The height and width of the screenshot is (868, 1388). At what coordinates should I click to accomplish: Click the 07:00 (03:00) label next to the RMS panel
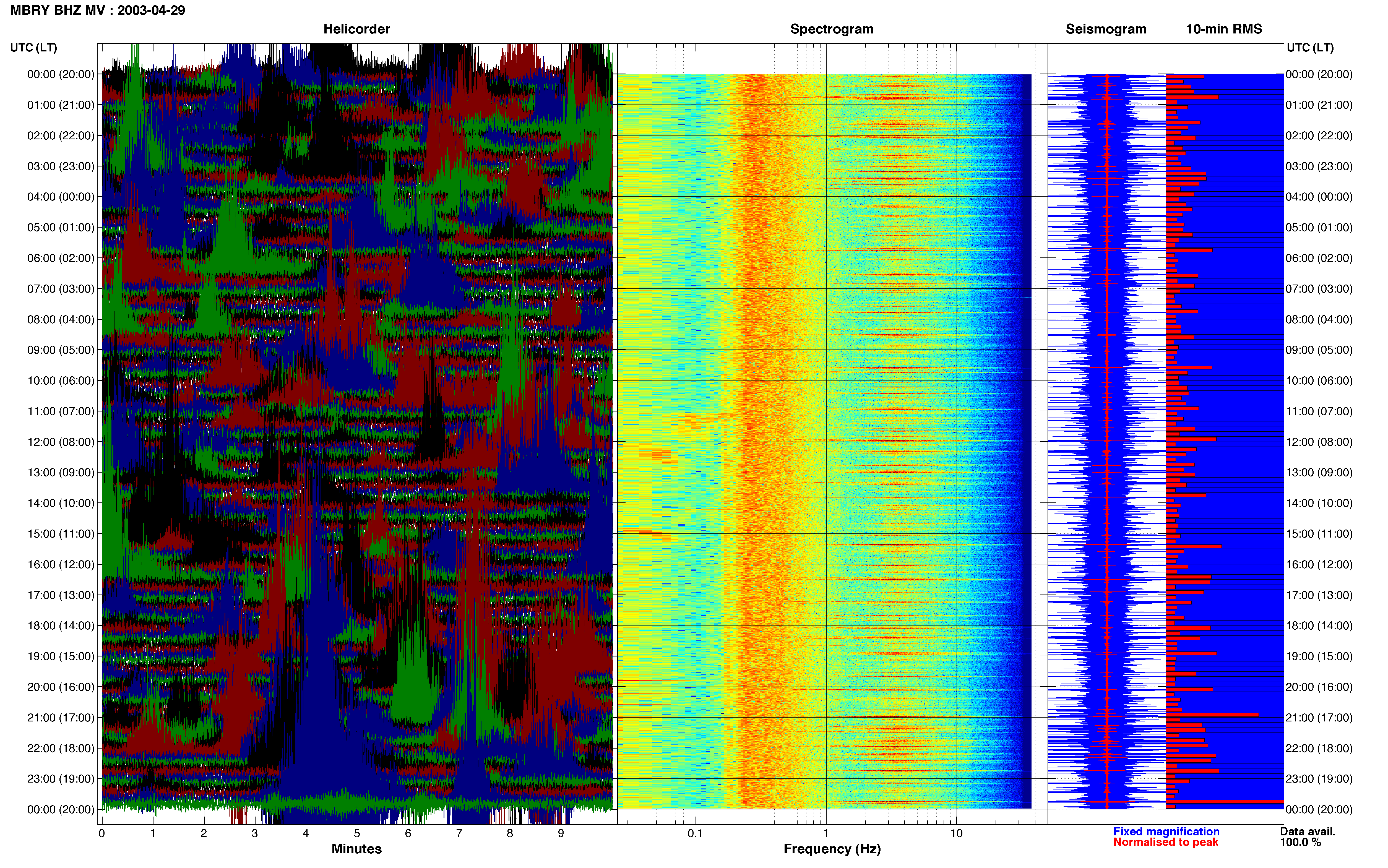[1319, 289]
